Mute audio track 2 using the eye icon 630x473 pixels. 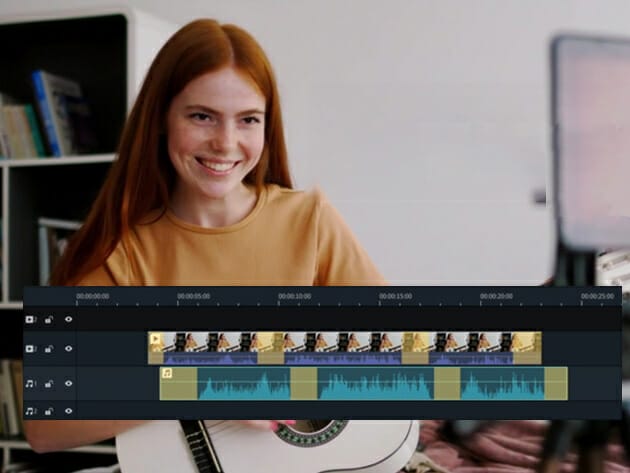pos(69,410)
